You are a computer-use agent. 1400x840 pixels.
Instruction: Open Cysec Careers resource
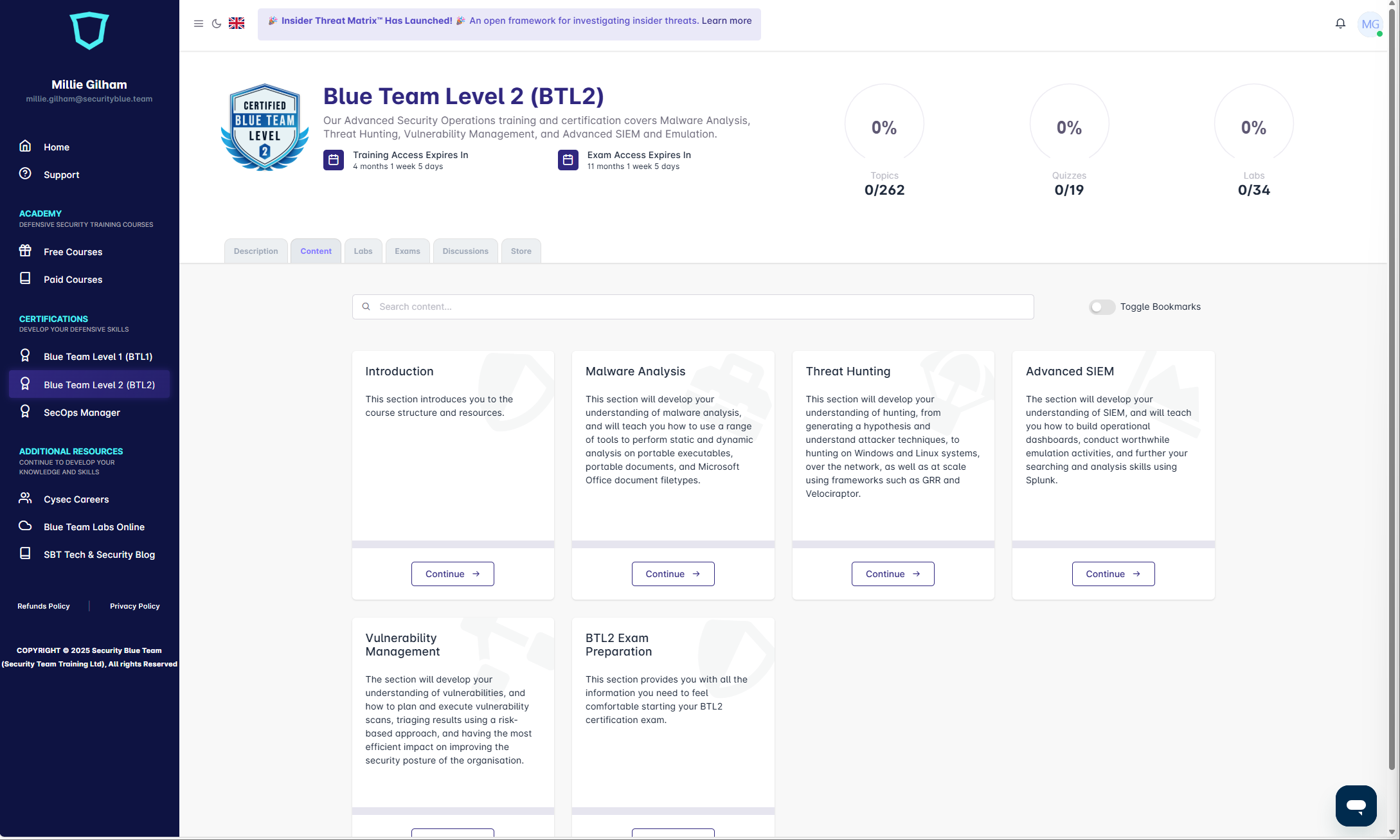76,499
